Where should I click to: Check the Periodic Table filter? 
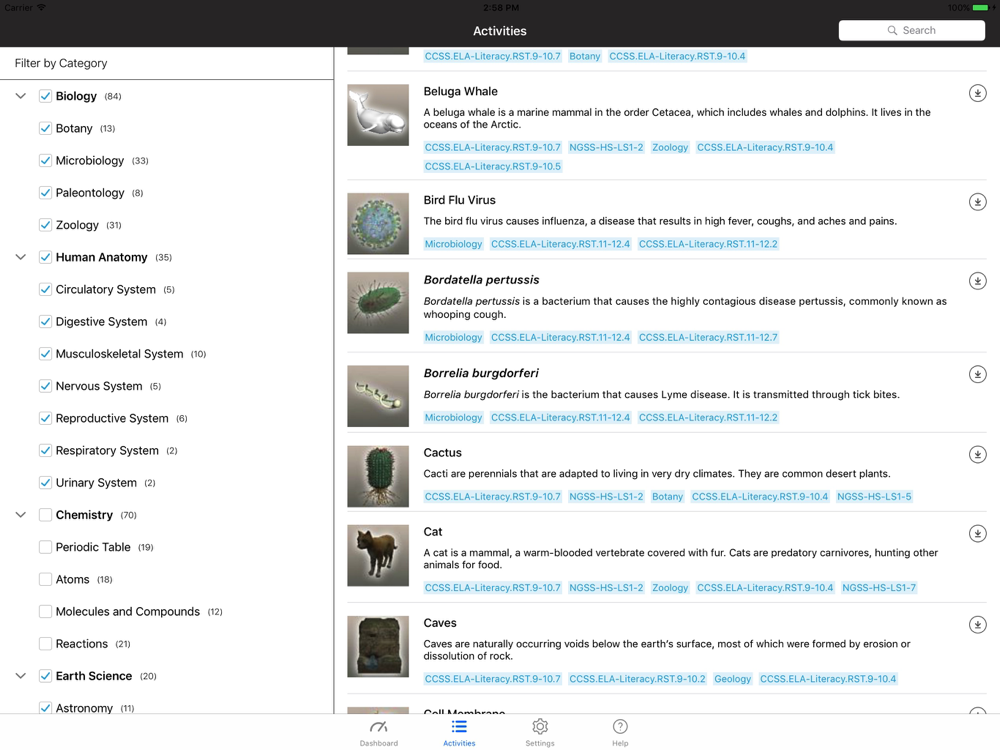[x=45, y=547]
